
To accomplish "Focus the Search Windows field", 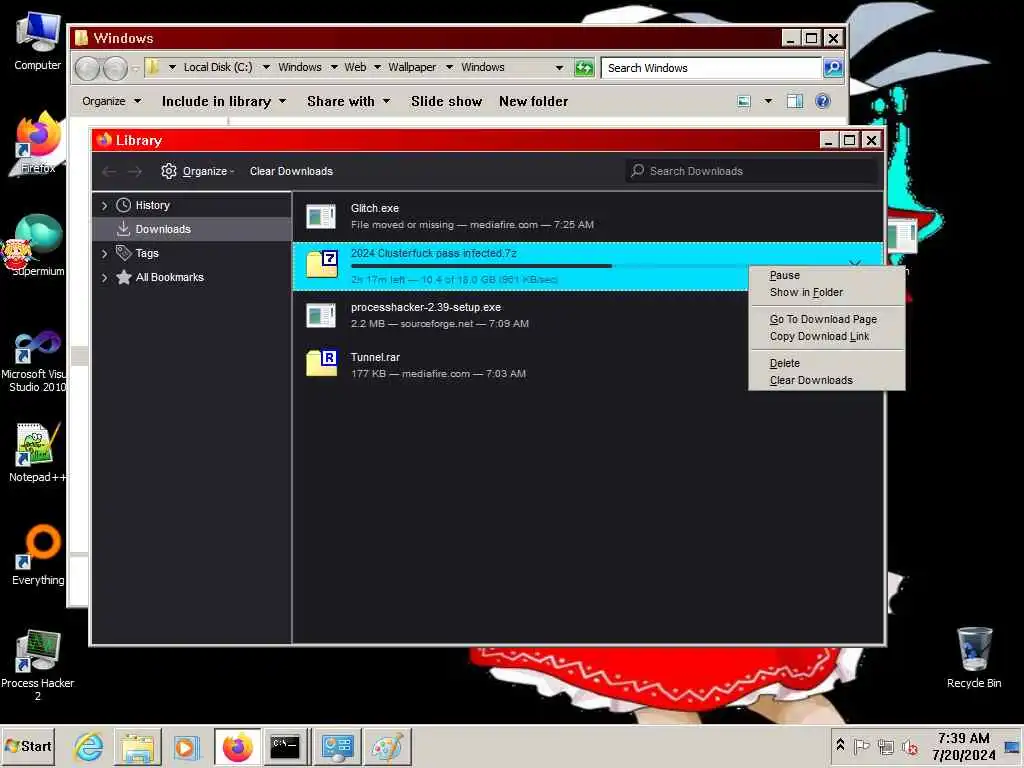I will [711, 68].
